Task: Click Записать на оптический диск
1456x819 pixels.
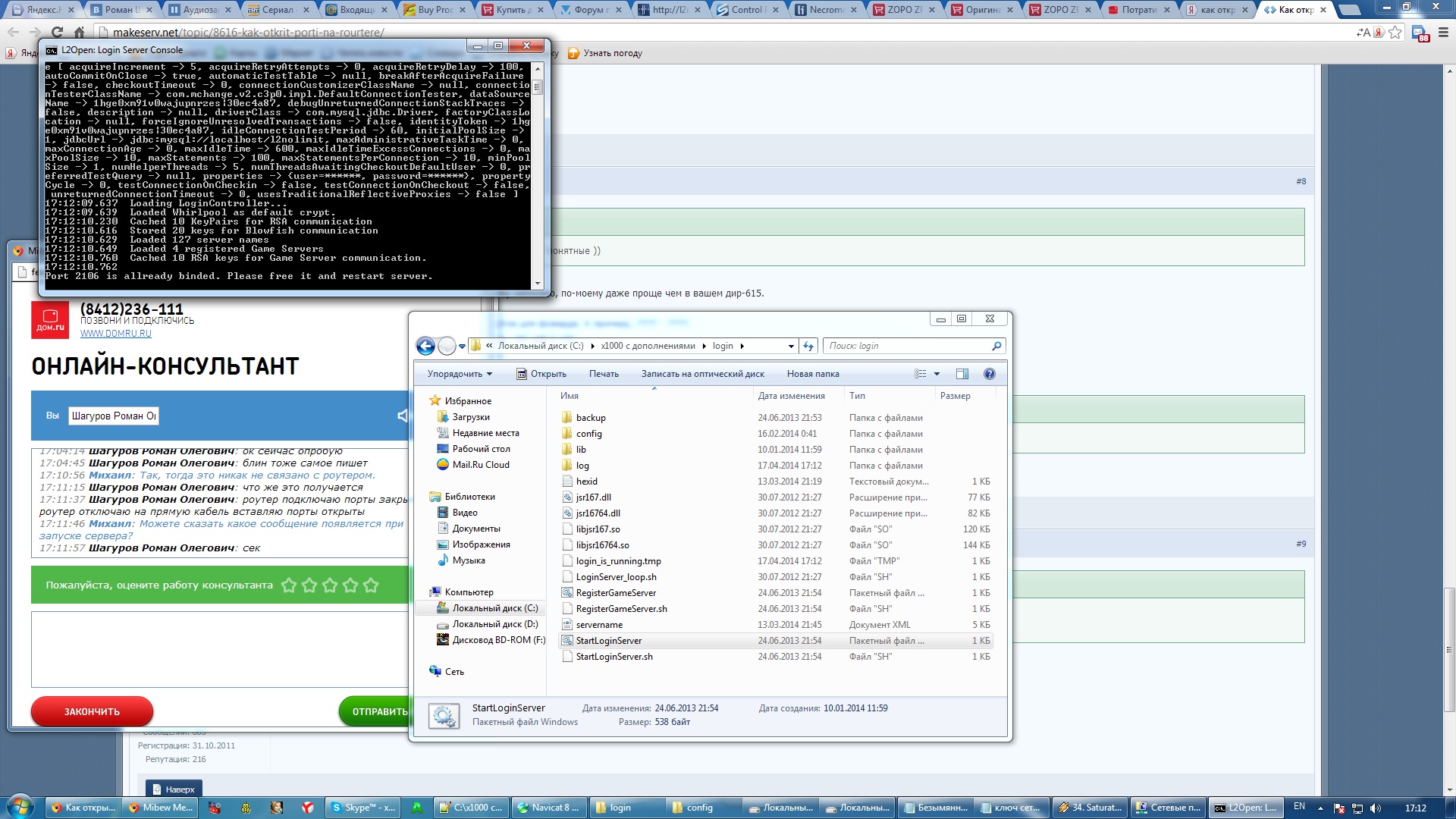Action: click(x=703, y=374)
